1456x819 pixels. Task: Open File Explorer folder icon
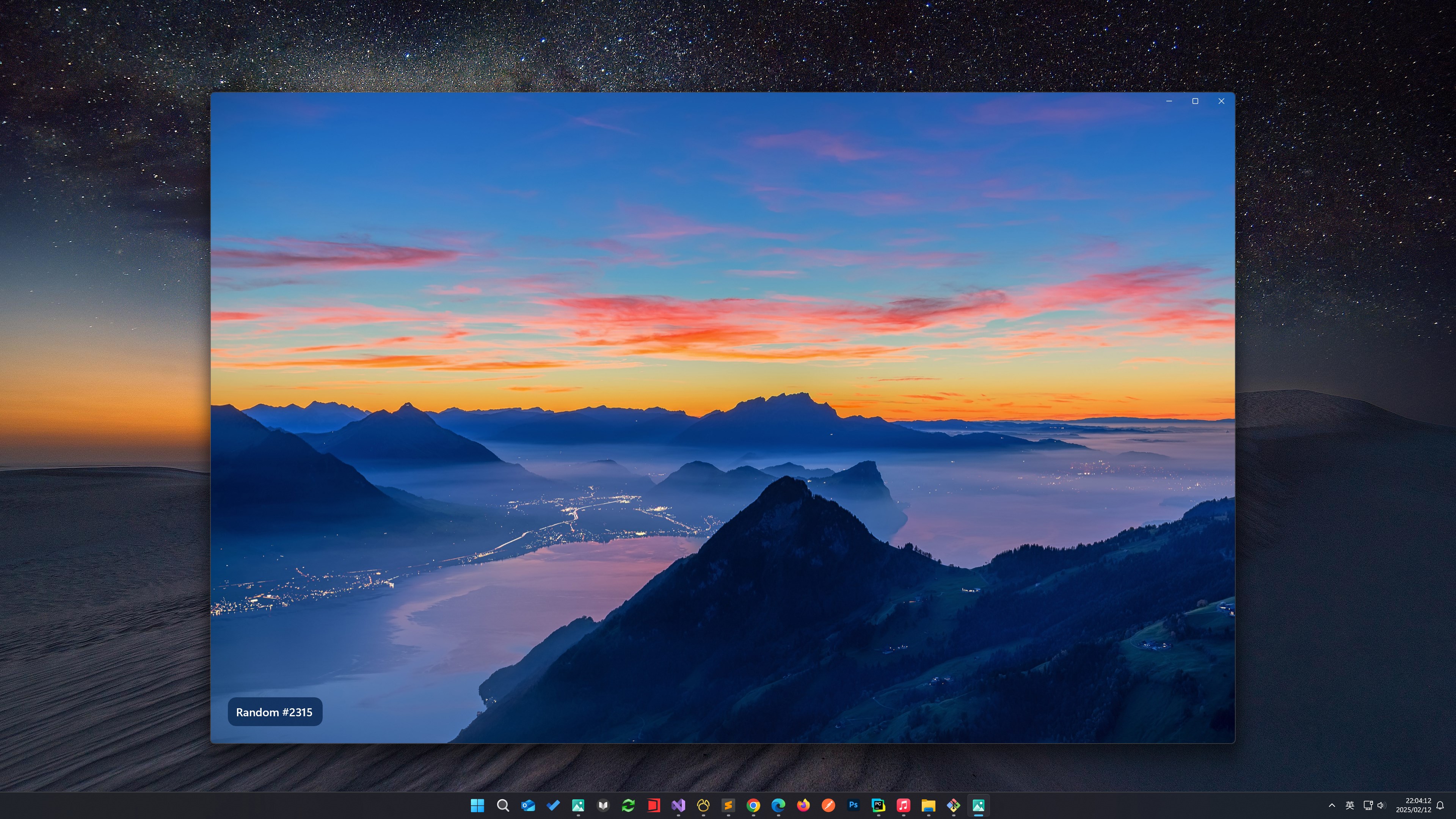tap(928, 805)
